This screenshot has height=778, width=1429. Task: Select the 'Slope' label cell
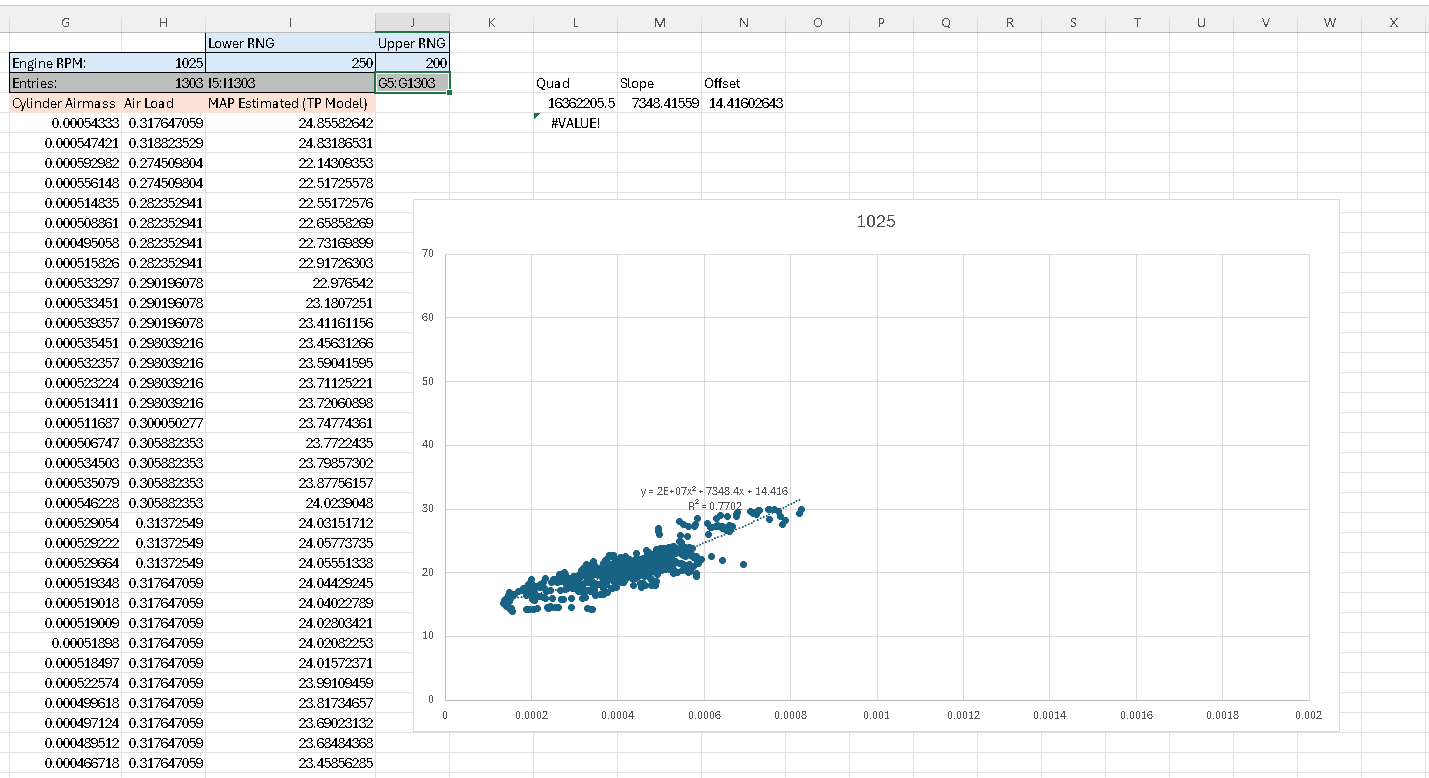click(659, 83)
